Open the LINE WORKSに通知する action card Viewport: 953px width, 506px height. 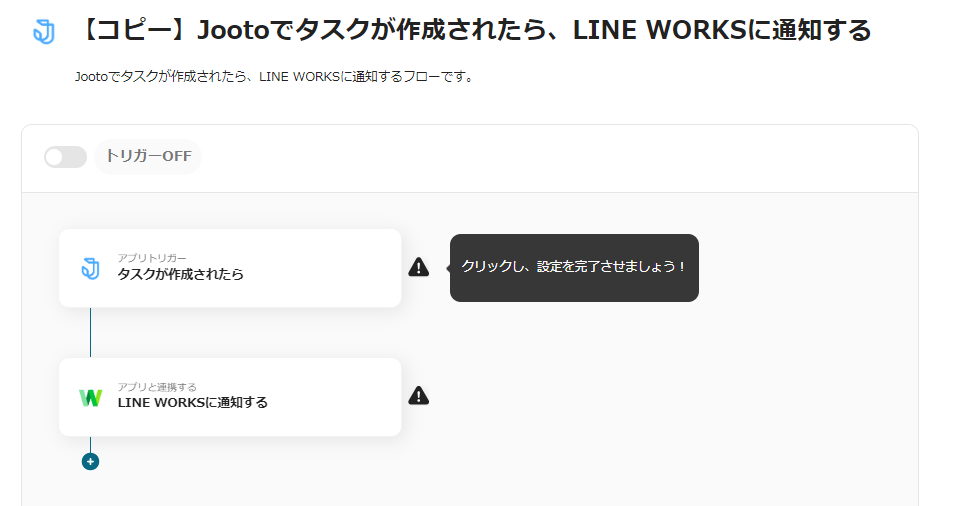pyautogui.click(x=230, y=397)
